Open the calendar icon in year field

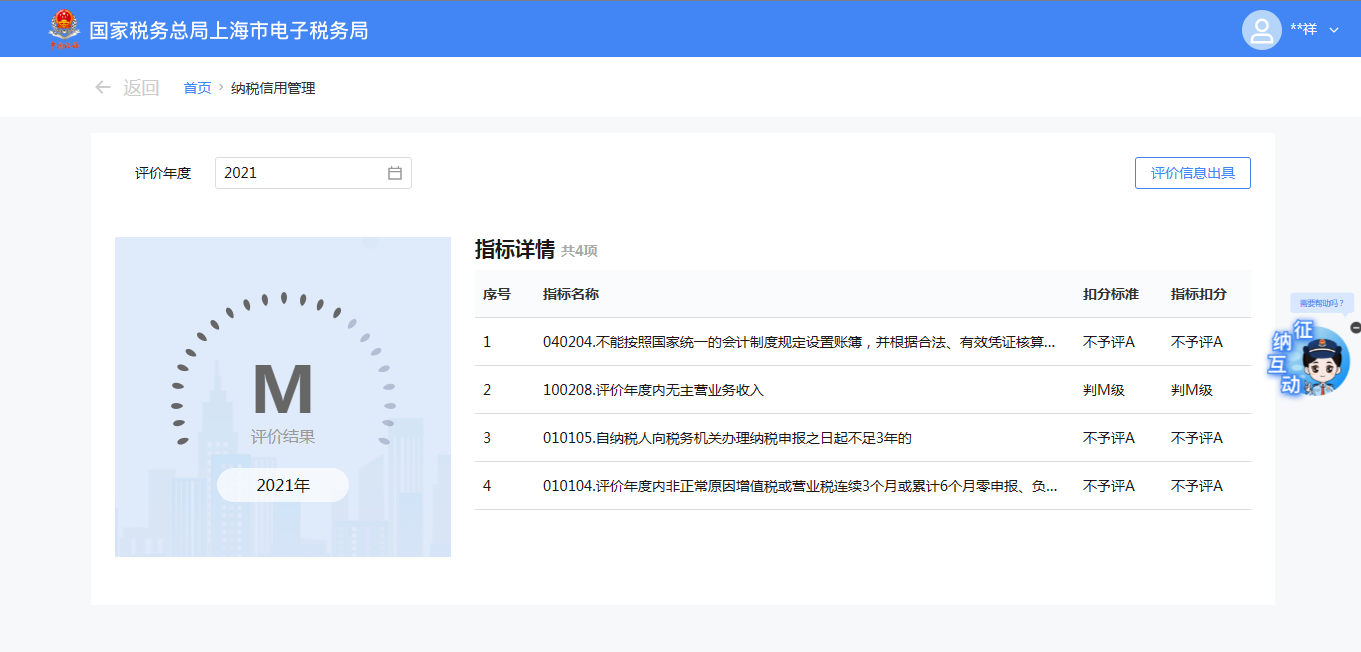(395, 173)
